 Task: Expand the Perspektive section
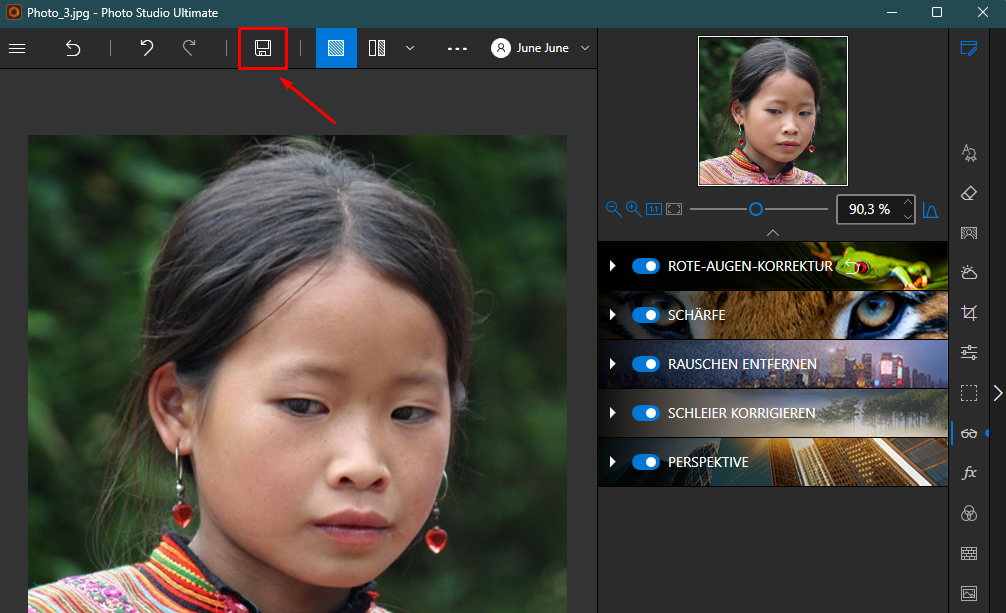(x=613, y=462)
